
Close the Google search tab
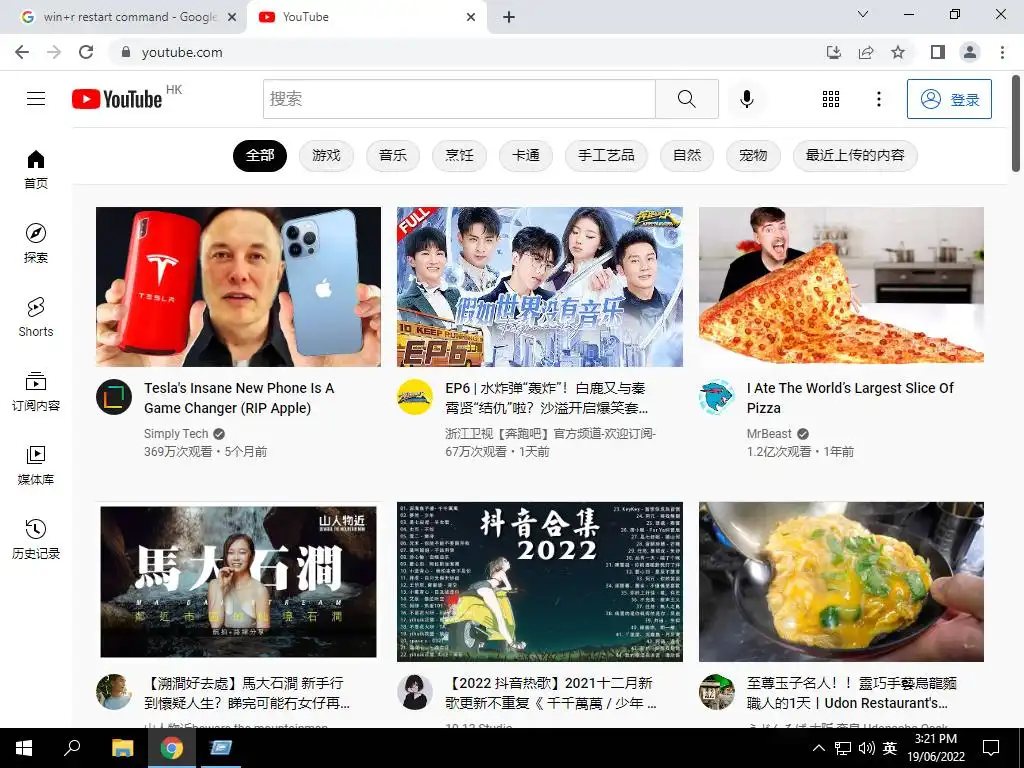(x=232, y=17)
